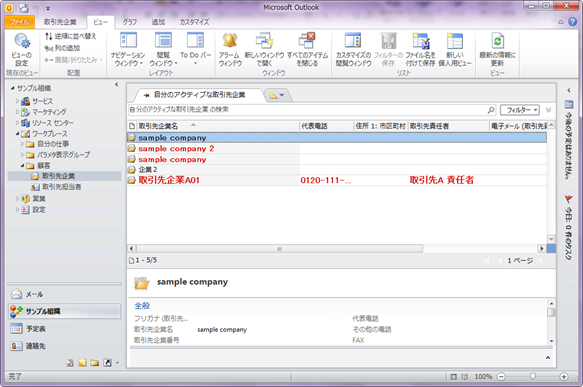Click horizontal scrollbar left arrow
The height and width of the screenshot is (387, 583).
[x=132, y=248]
